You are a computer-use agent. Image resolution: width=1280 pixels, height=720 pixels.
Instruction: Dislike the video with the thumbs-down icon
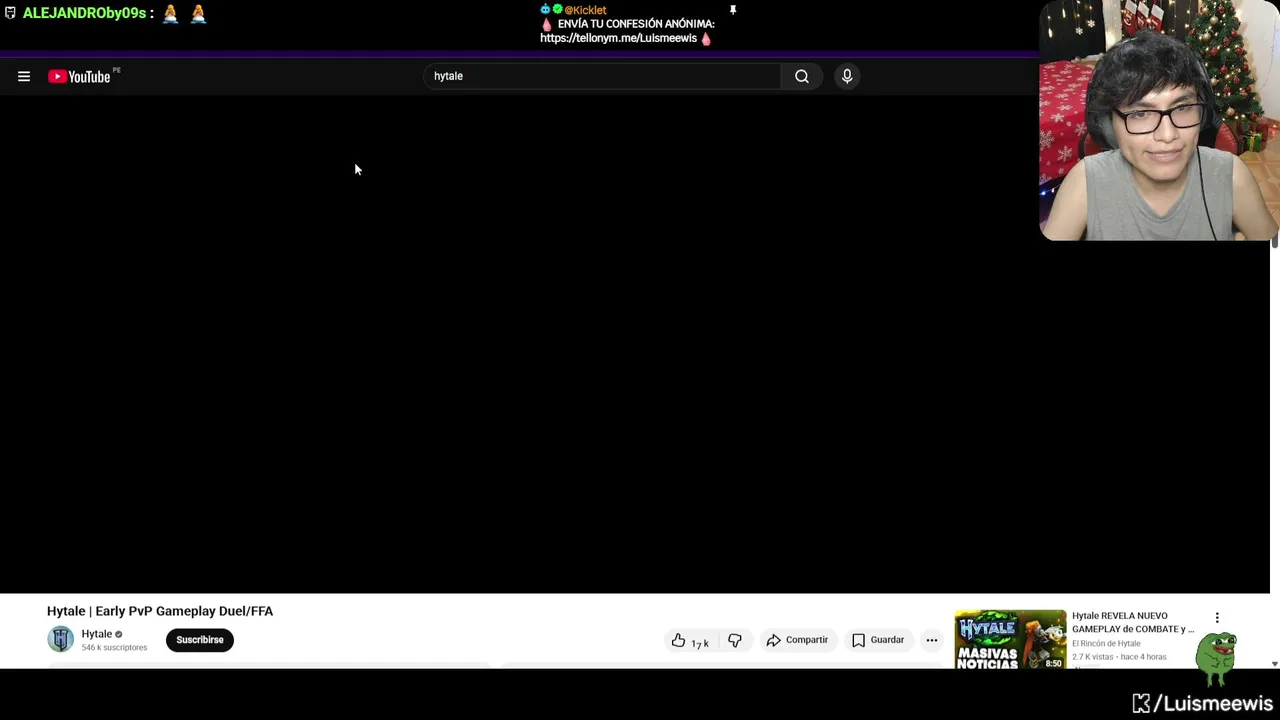click(x=735, y=640)
